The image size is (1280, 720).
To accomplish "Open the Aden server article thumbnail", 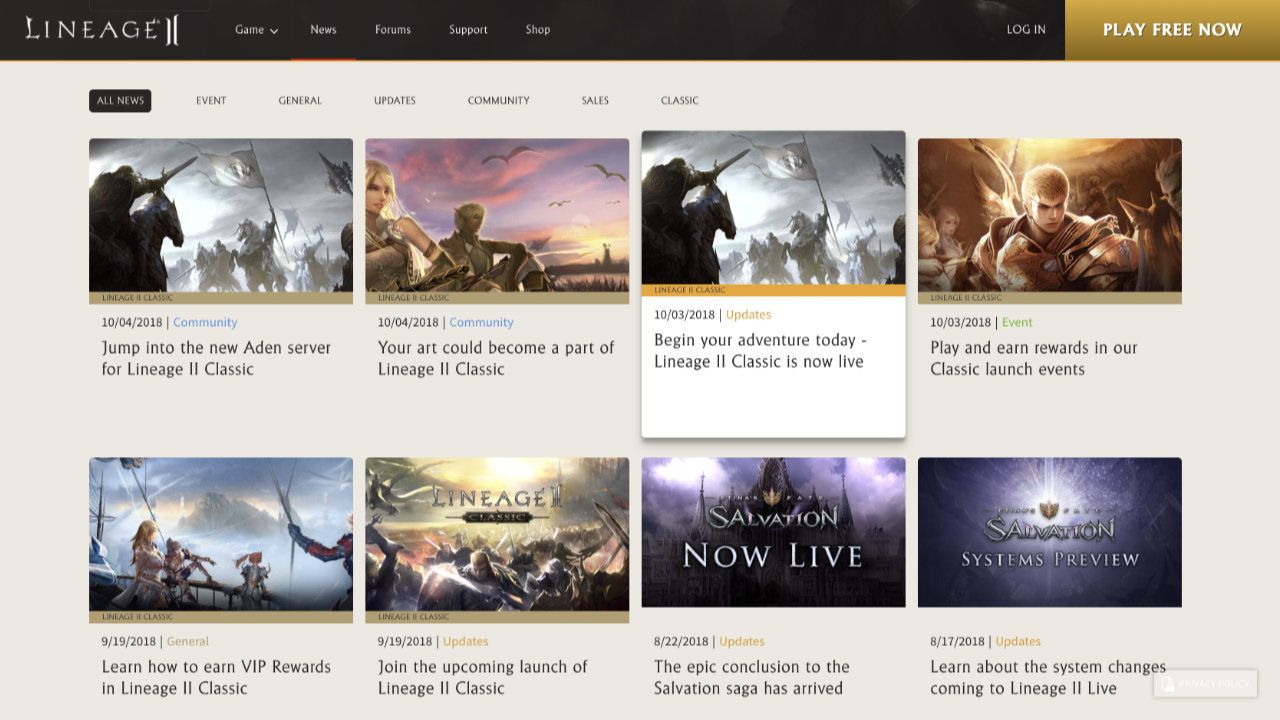I will pos(221,215).
